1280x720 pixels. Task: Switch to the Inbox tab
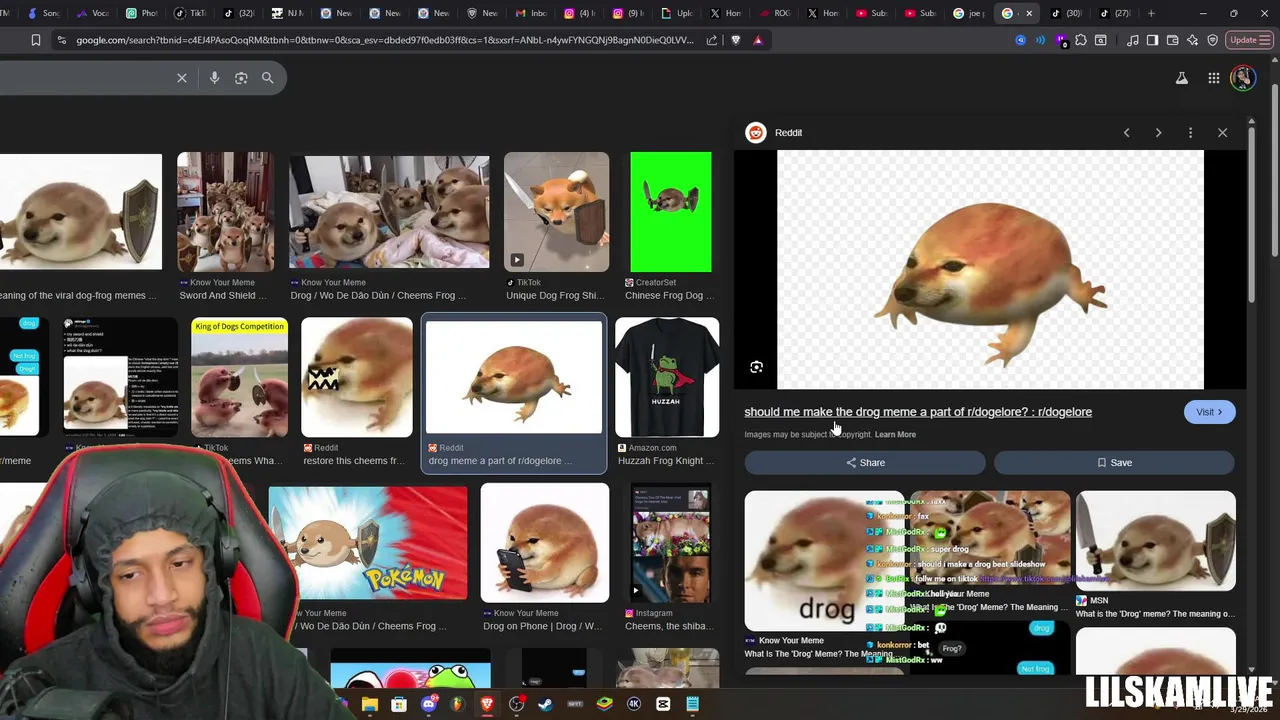click(531, 13)
